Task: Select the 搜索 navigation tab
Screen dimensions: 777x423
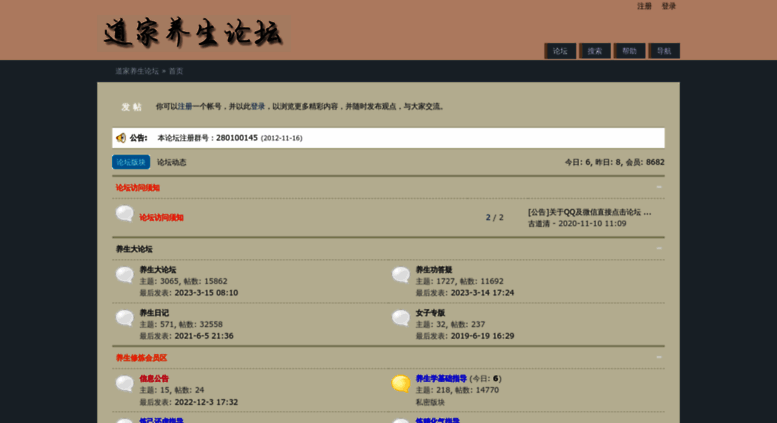Action: tap(595, 51)
